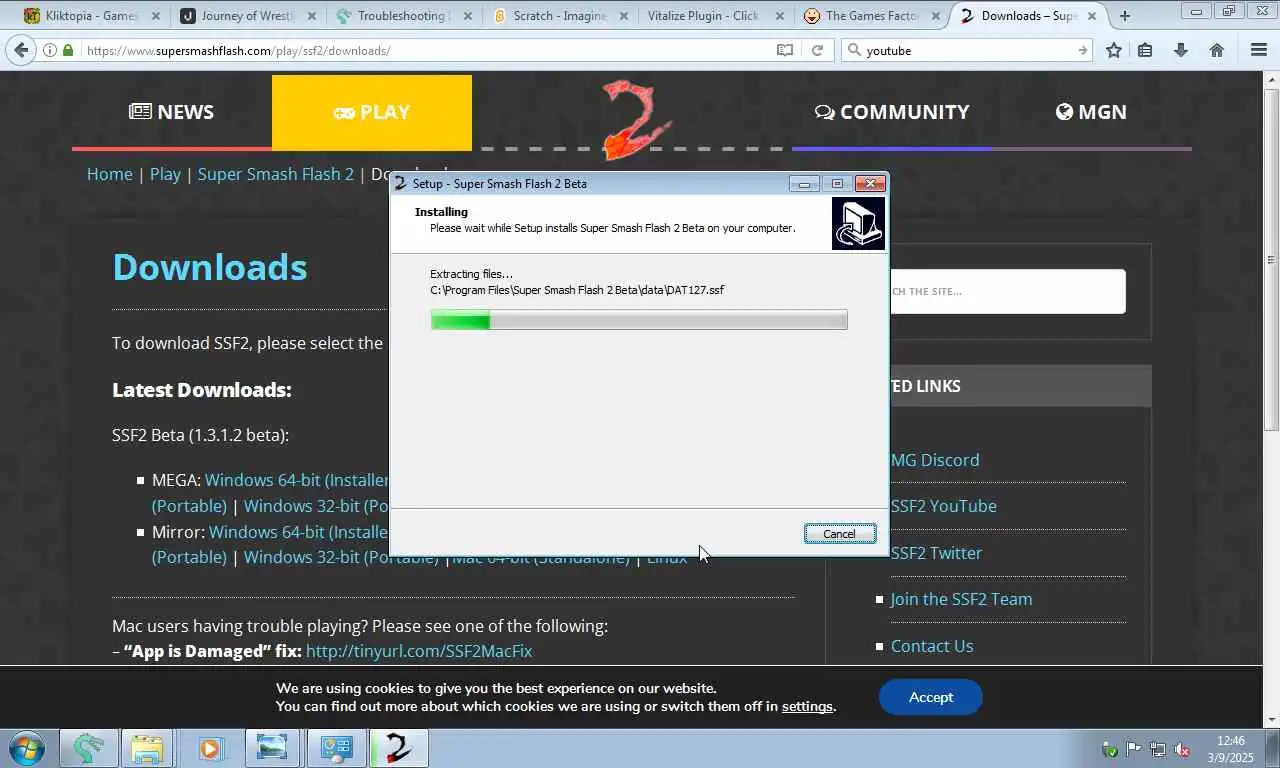Toggle reader view icon in address bar
The height and width of the screenshot is (768, 1280).
(x=785, y=50)
